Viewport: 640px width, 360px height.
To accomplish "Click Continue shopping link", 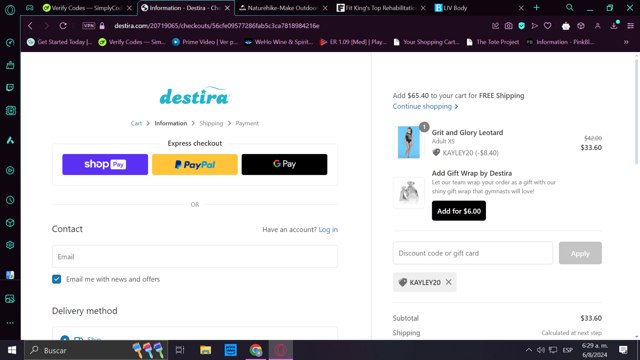I will click(x=425, y=106).
